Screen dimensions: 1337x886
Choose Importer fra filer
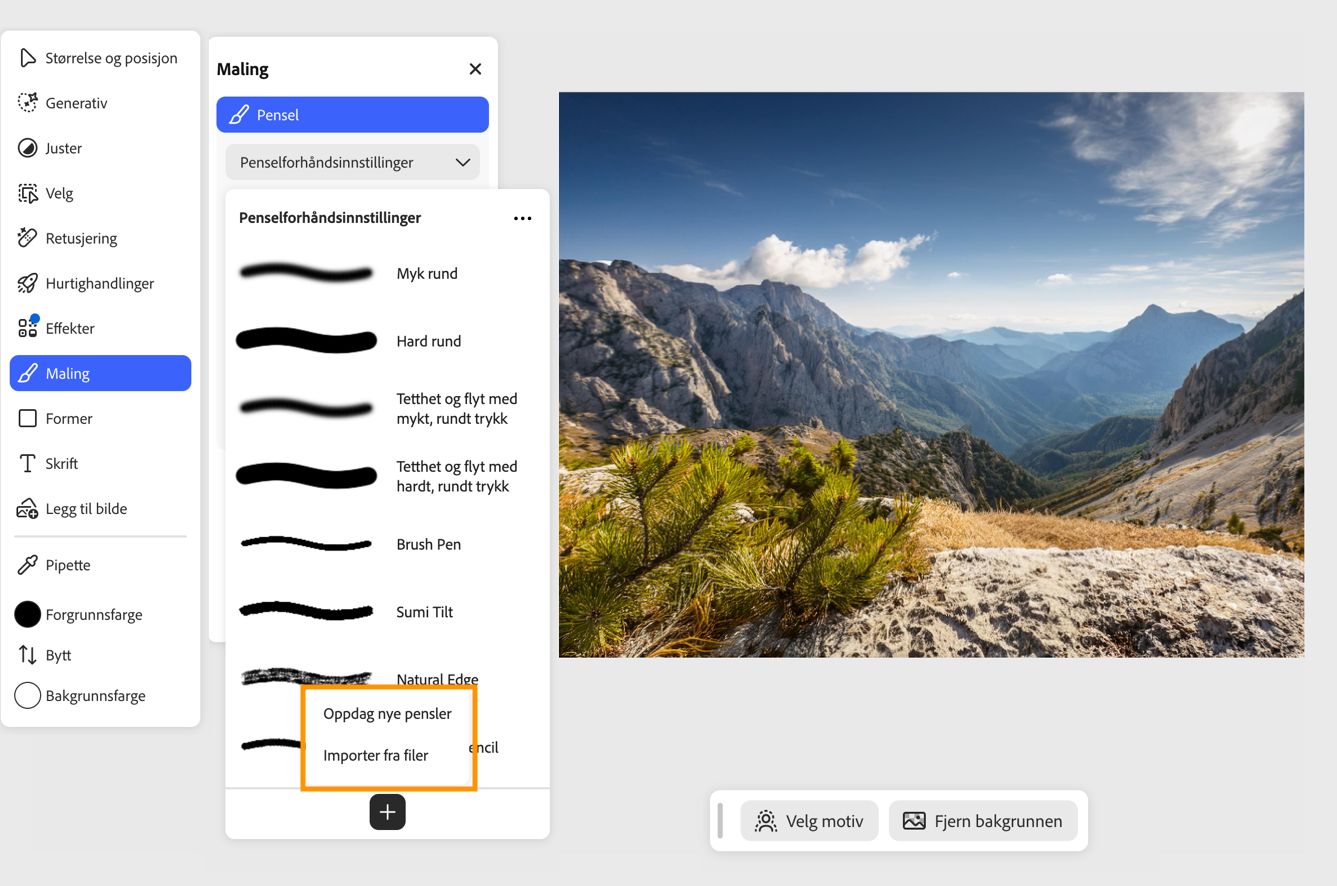pyautogui.click(x=375, y=755)
